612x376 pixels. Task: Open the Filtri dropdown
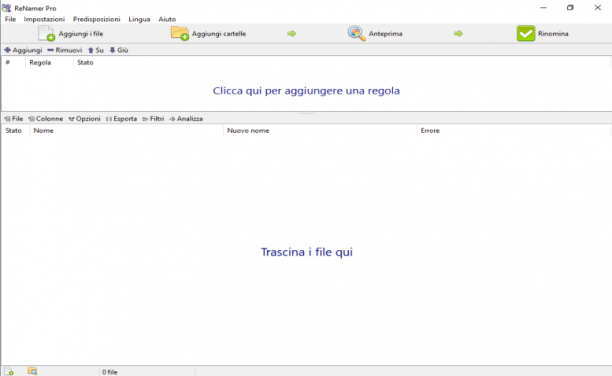(153, 119)
